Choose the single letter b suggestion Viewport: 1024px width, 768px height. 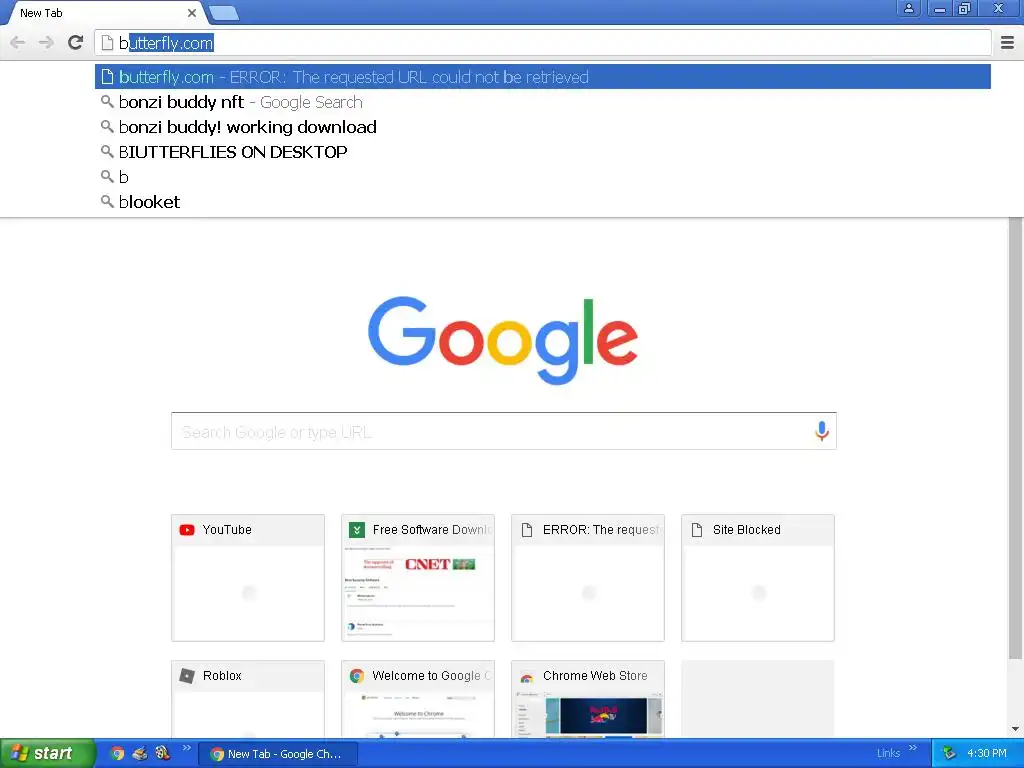[x=543, y=176]
